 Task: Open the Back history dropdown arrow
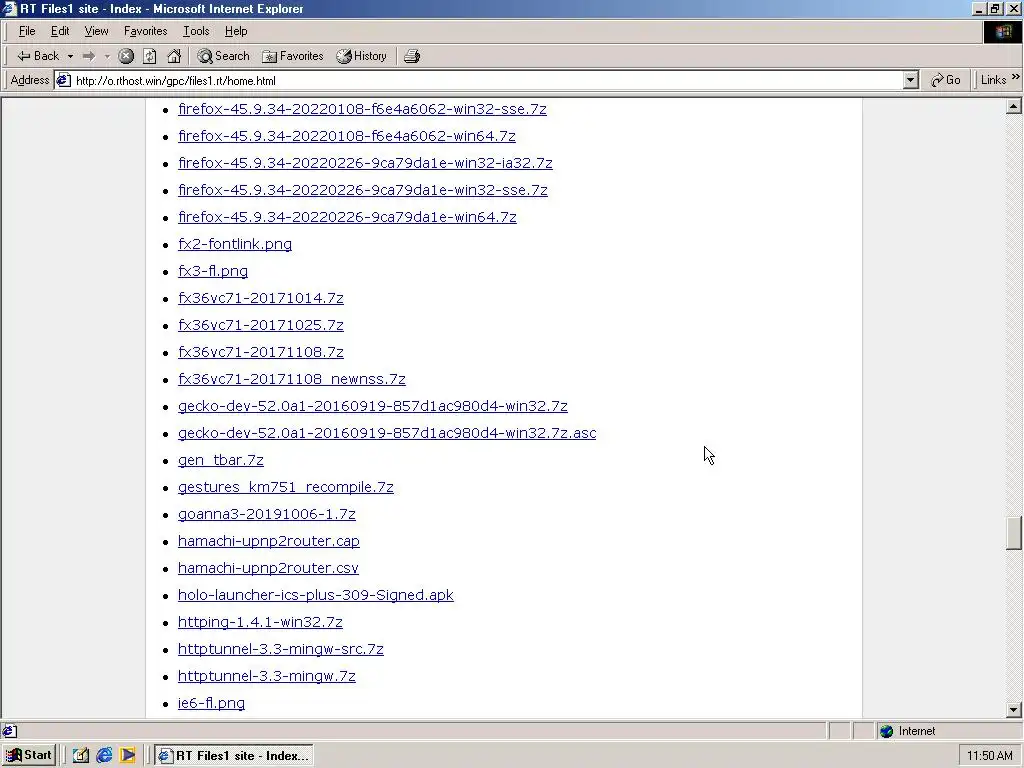pos(70,56)
